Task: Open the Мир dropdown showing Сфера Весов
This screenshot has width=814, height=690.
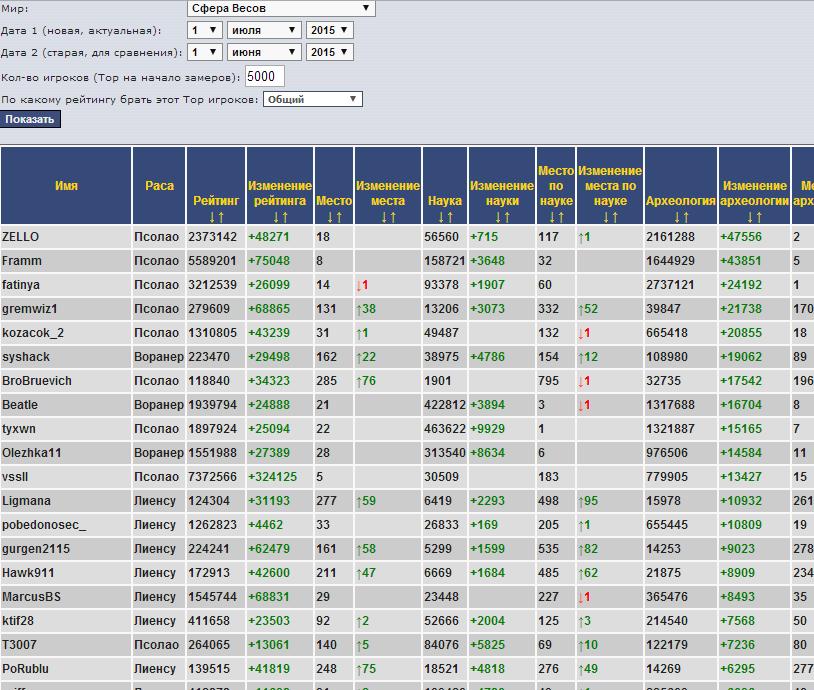Action: 280,8
